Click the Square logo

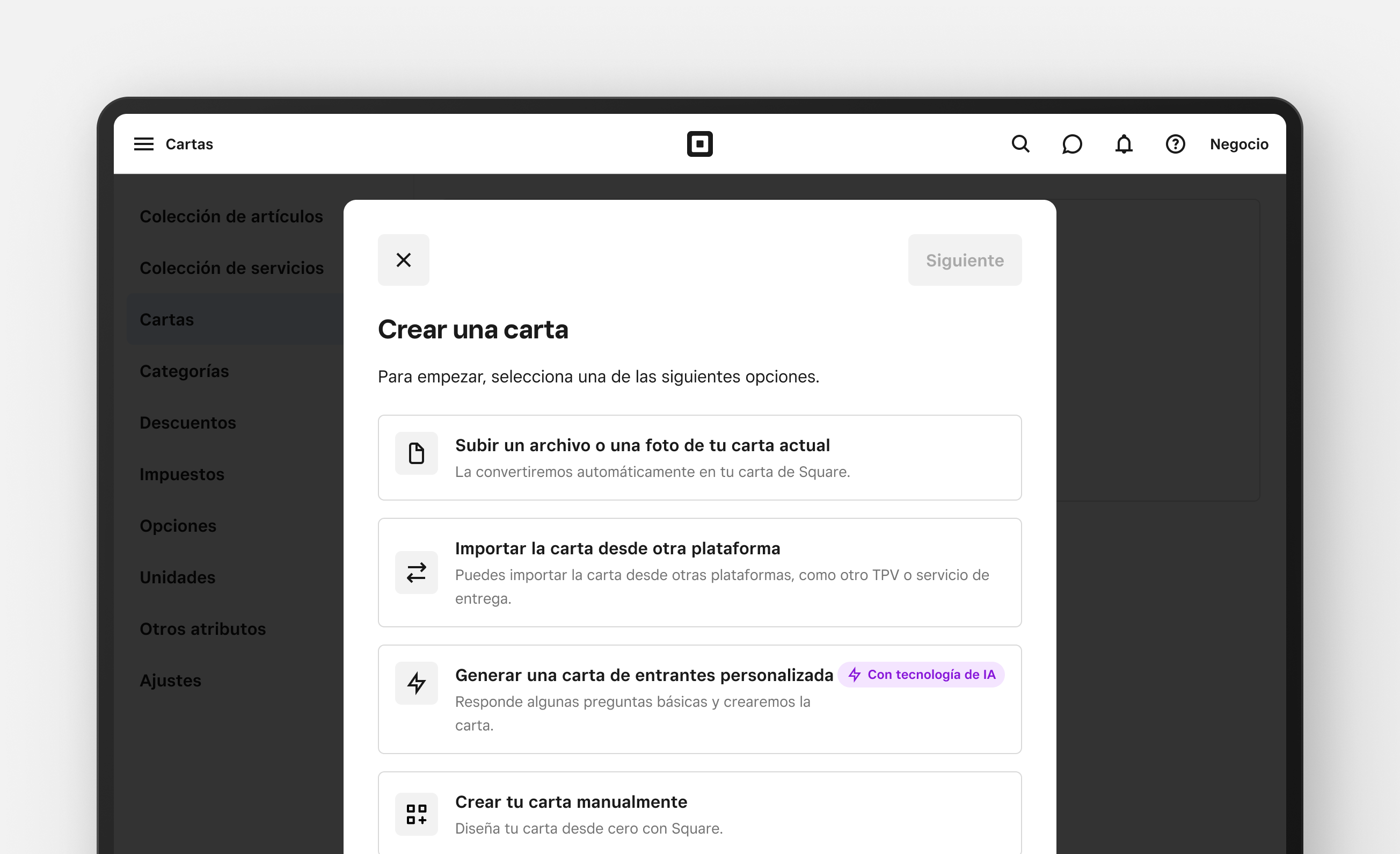[x=699, y=144]
